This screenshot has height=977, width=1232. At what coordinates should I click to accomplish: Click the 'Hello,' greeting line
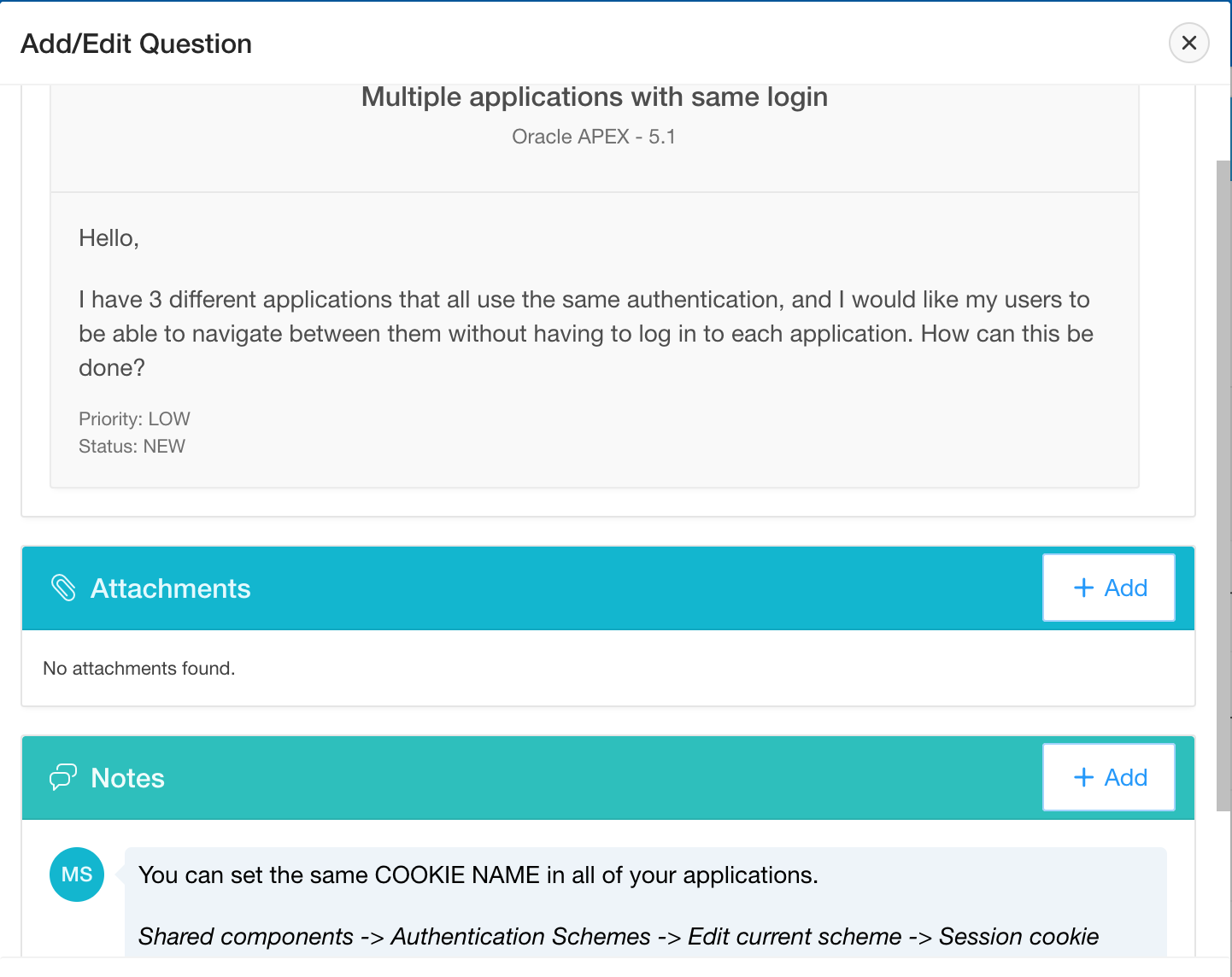point(109,237)
